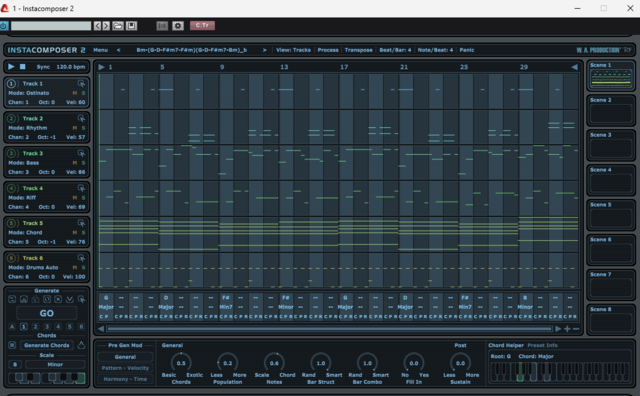
Task: Click the first icon in the Generate row
Action: 12,299
